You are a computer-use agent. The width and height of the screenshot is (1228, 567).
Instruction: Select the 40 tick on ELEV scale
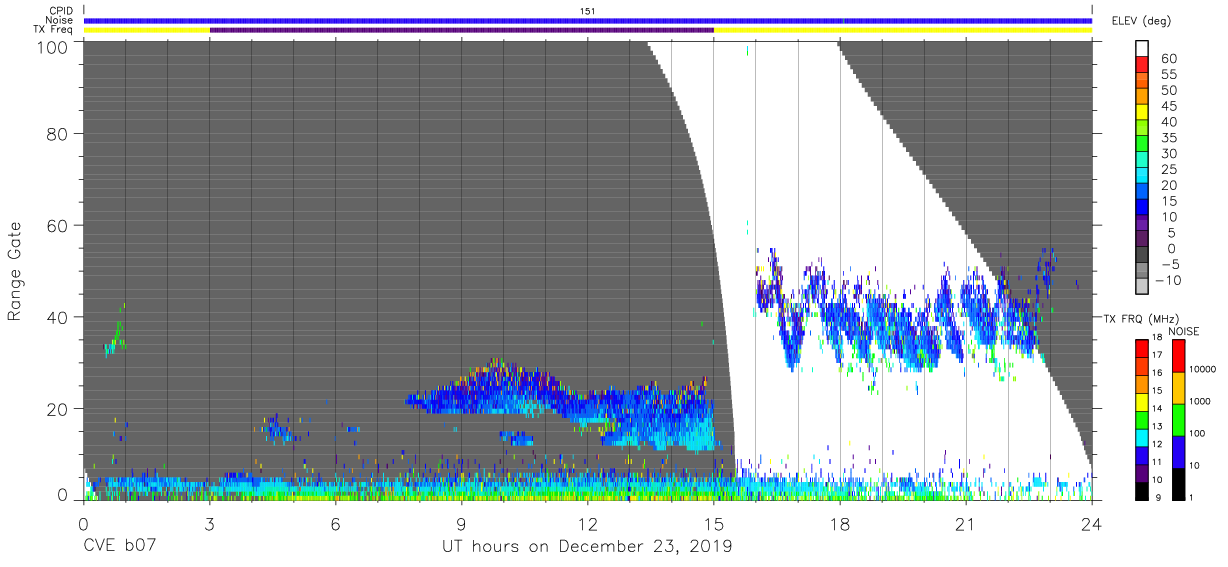(1167, 121)
